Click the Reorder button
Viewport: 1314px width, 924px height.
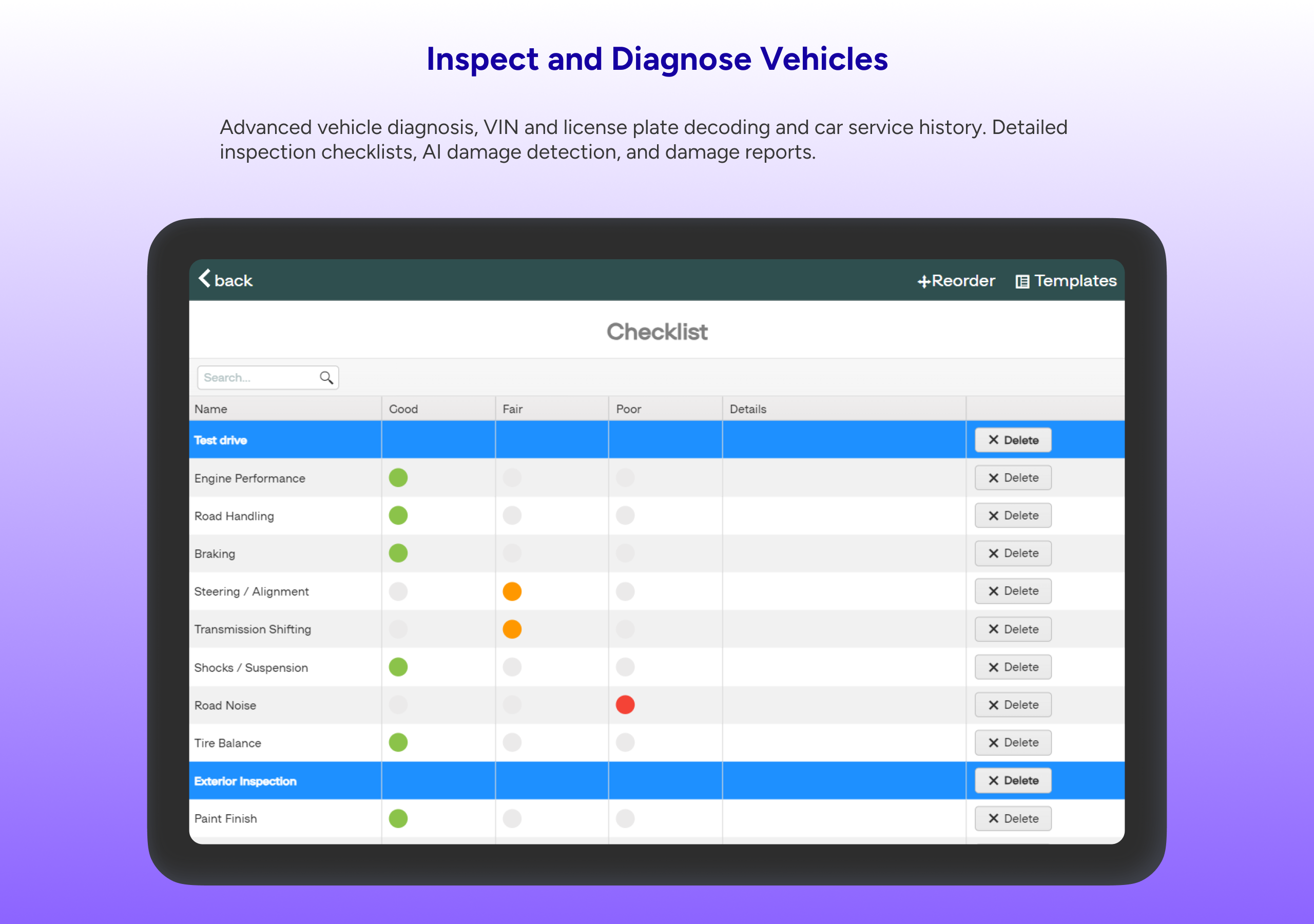click(x=956, y=280)
